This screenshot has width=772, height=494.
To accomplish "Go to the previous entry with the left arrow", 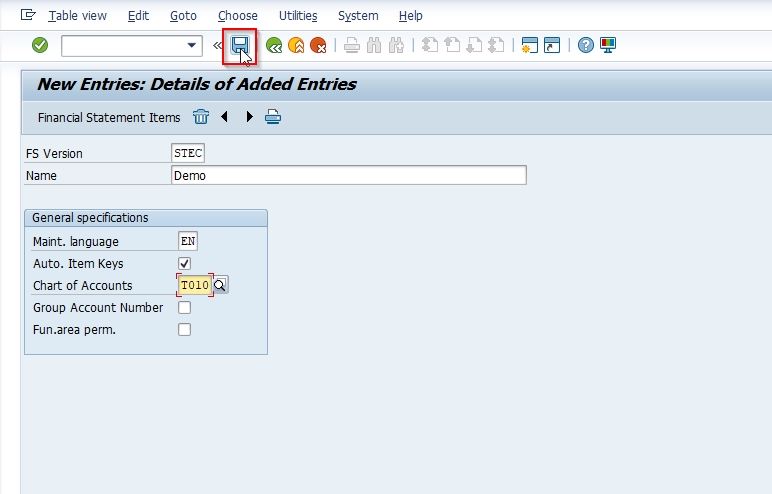I will (225, 117).
